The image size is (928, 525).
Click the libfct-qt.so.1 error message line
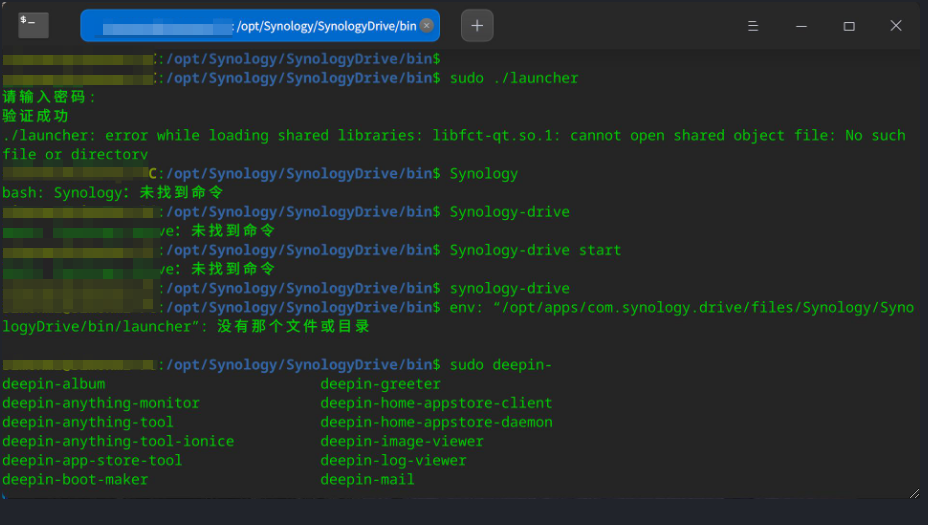(453, 136)
